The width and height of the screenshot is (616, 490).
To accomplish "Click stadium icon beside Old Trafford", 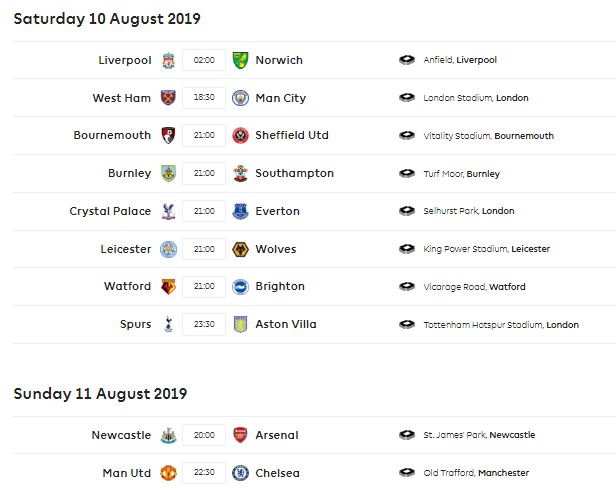I will 407,472.
